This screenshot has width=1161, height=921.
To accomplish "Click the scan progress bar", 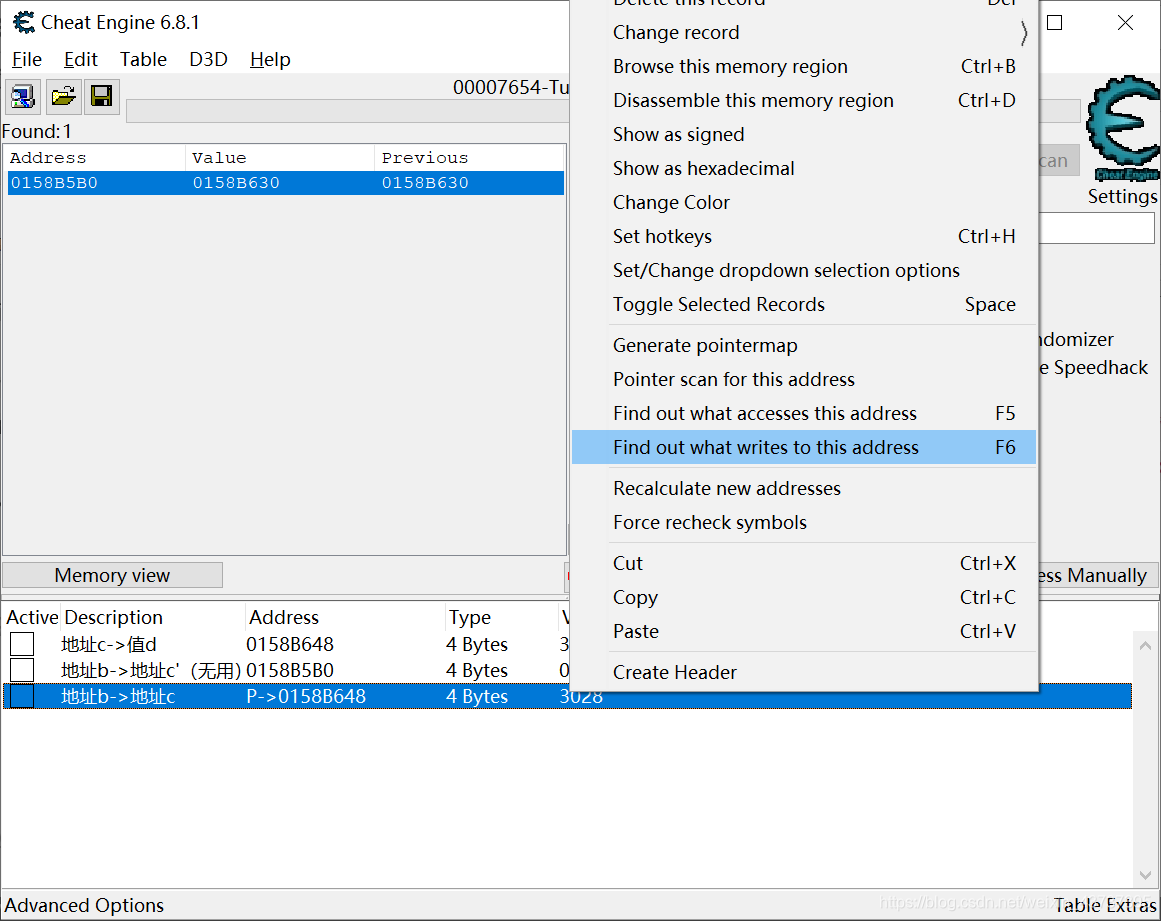I will pos(348,111).
